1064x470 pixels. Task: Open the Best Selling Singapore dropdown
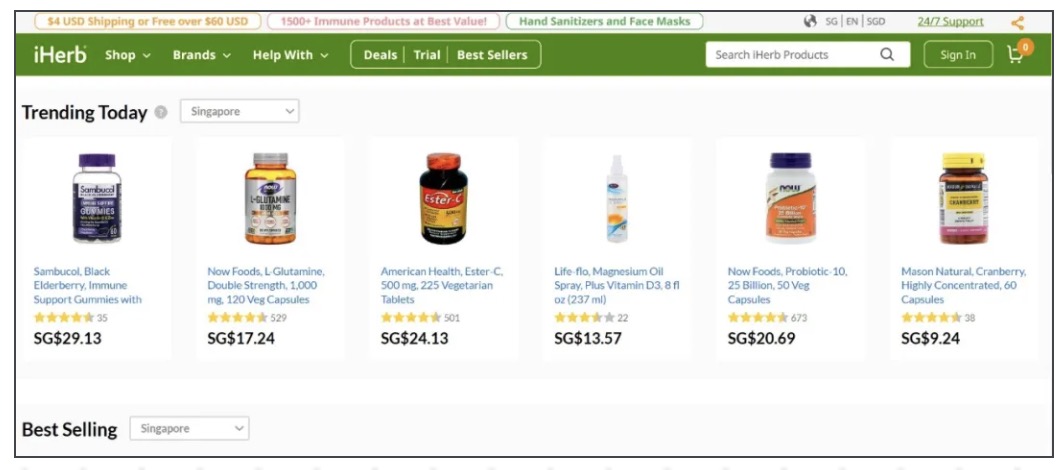189,429
